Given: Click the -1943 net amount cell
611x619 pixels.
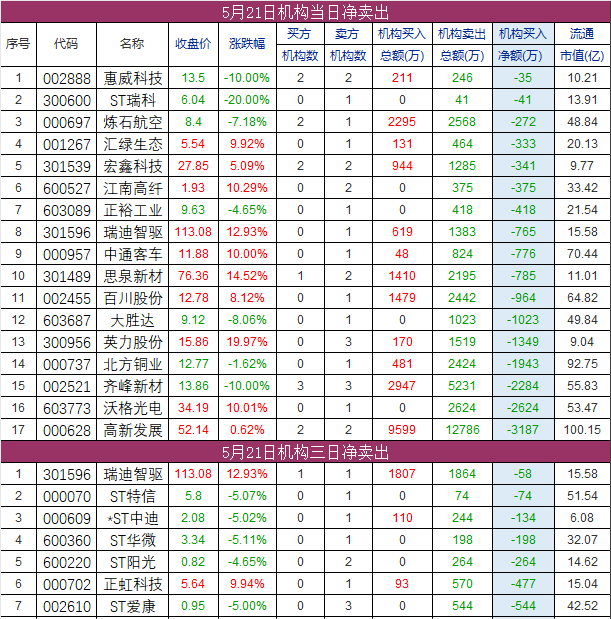Looking at the screenshot, I should [523, 364].
